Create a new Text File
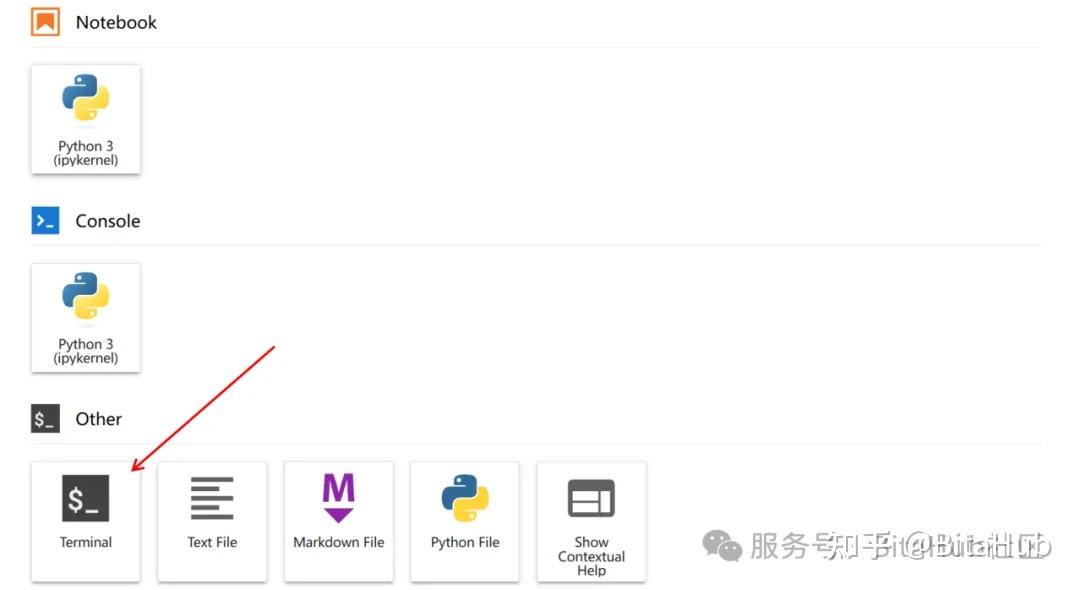 point(212,520)
